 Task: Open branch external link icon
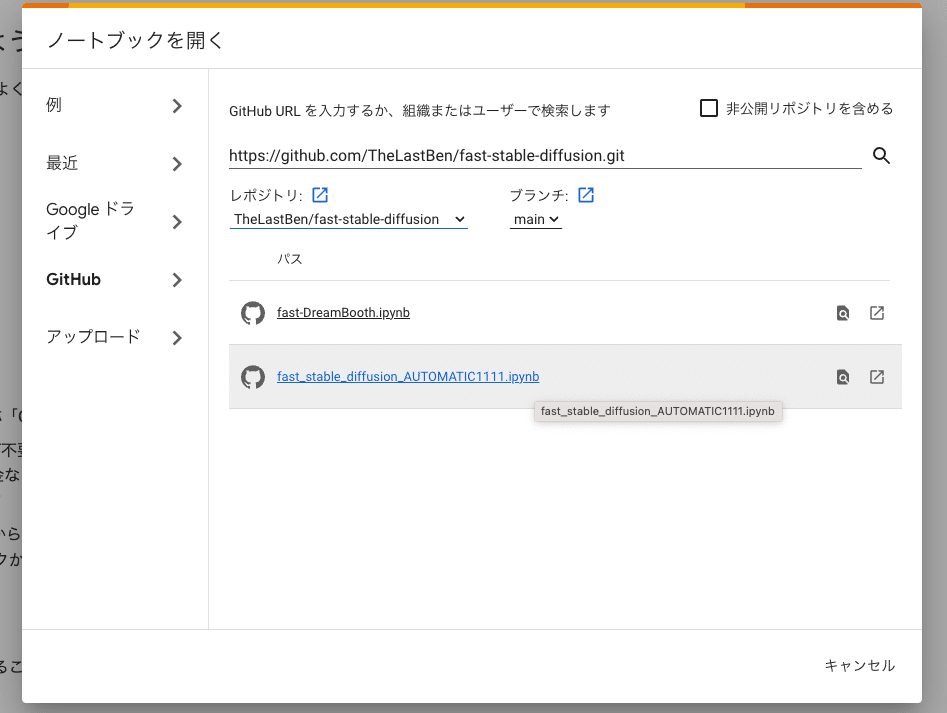coord(586,195)
